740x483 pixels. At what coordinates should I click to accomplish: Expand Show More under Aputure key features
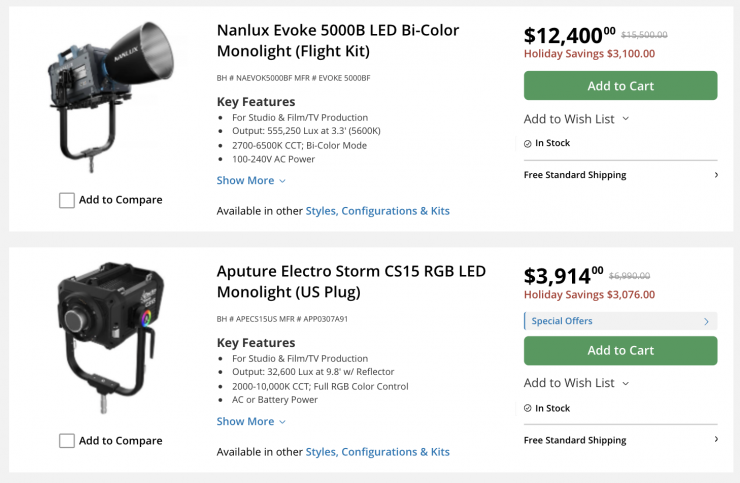[251, 422]
